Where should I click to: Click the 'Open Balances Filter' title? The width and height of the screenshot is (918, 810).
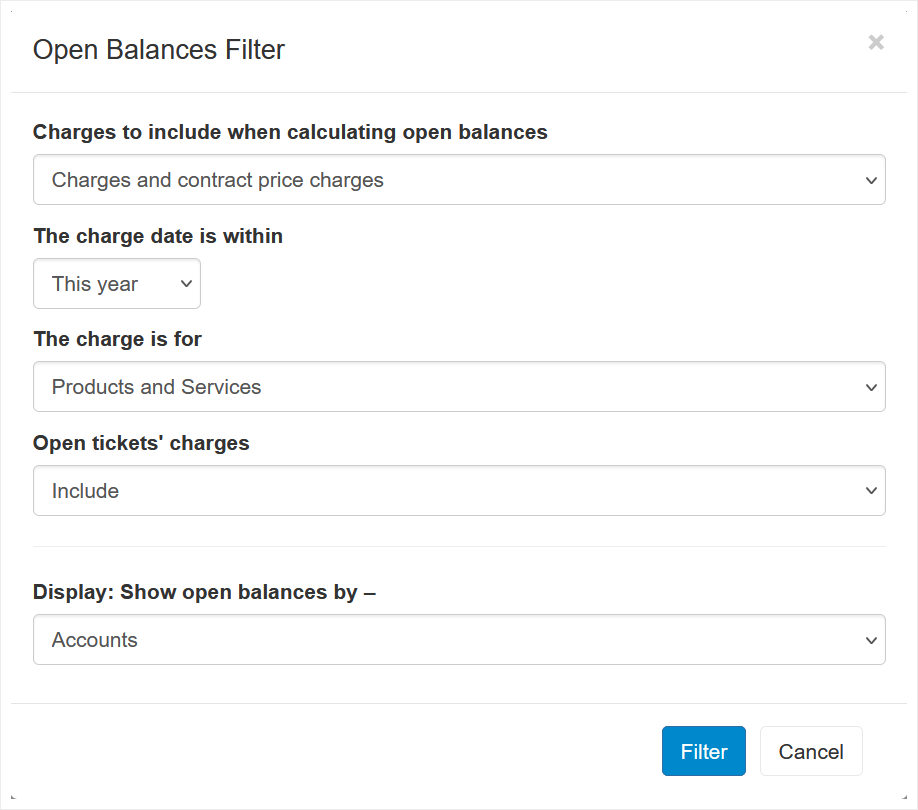pyautogui.click(x=159, y=50)
